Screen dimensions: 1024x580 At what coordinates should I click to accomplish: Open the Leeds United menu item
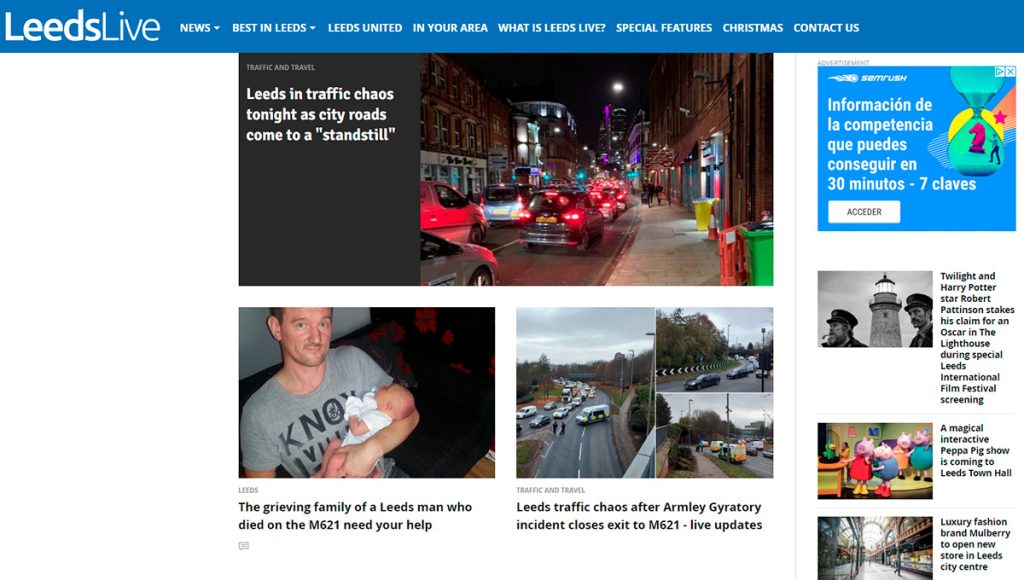(365, 28)
